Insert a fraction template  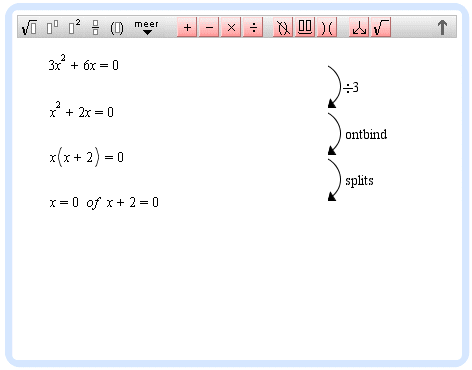[x=96, y=27]
